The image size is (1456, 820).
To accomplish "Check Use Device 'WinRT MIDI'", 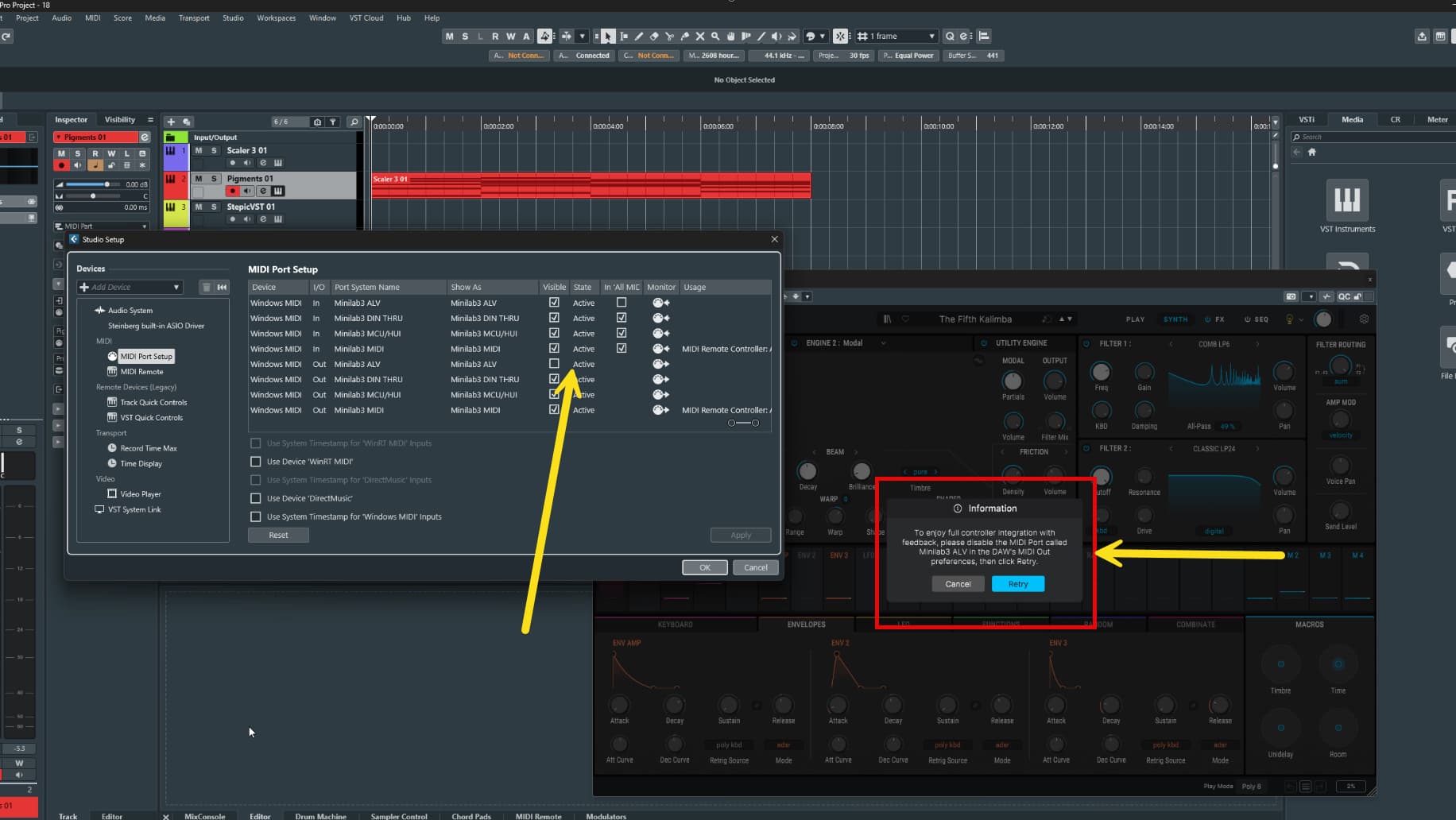I will [256, 462].
